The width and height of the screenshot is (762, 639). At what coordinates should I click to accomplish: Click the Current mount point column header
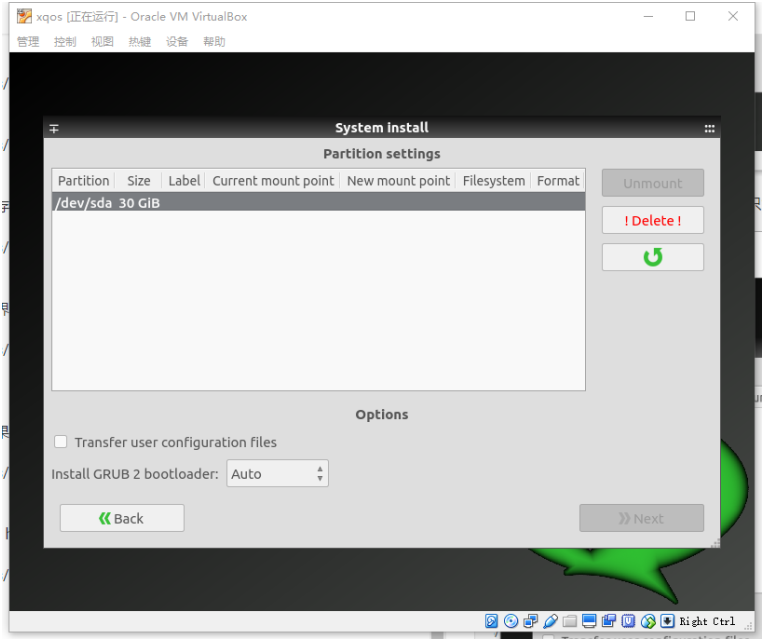tap(273, 181)
